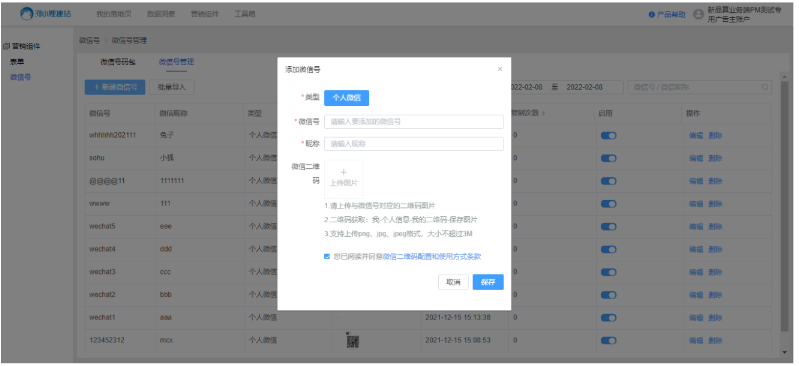Click the 批量导入 button

point(172,87)
